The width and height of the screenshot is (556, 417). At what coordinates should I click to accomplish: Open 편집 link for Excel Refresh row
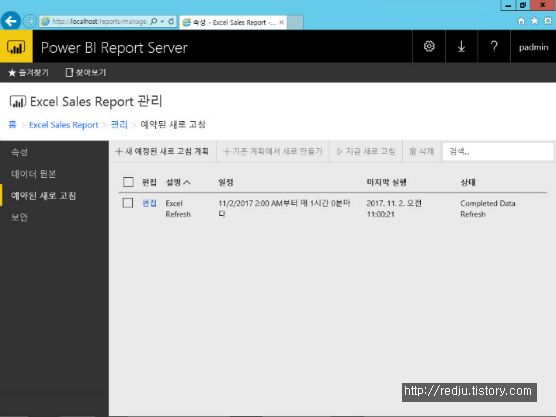coord(149,203)
